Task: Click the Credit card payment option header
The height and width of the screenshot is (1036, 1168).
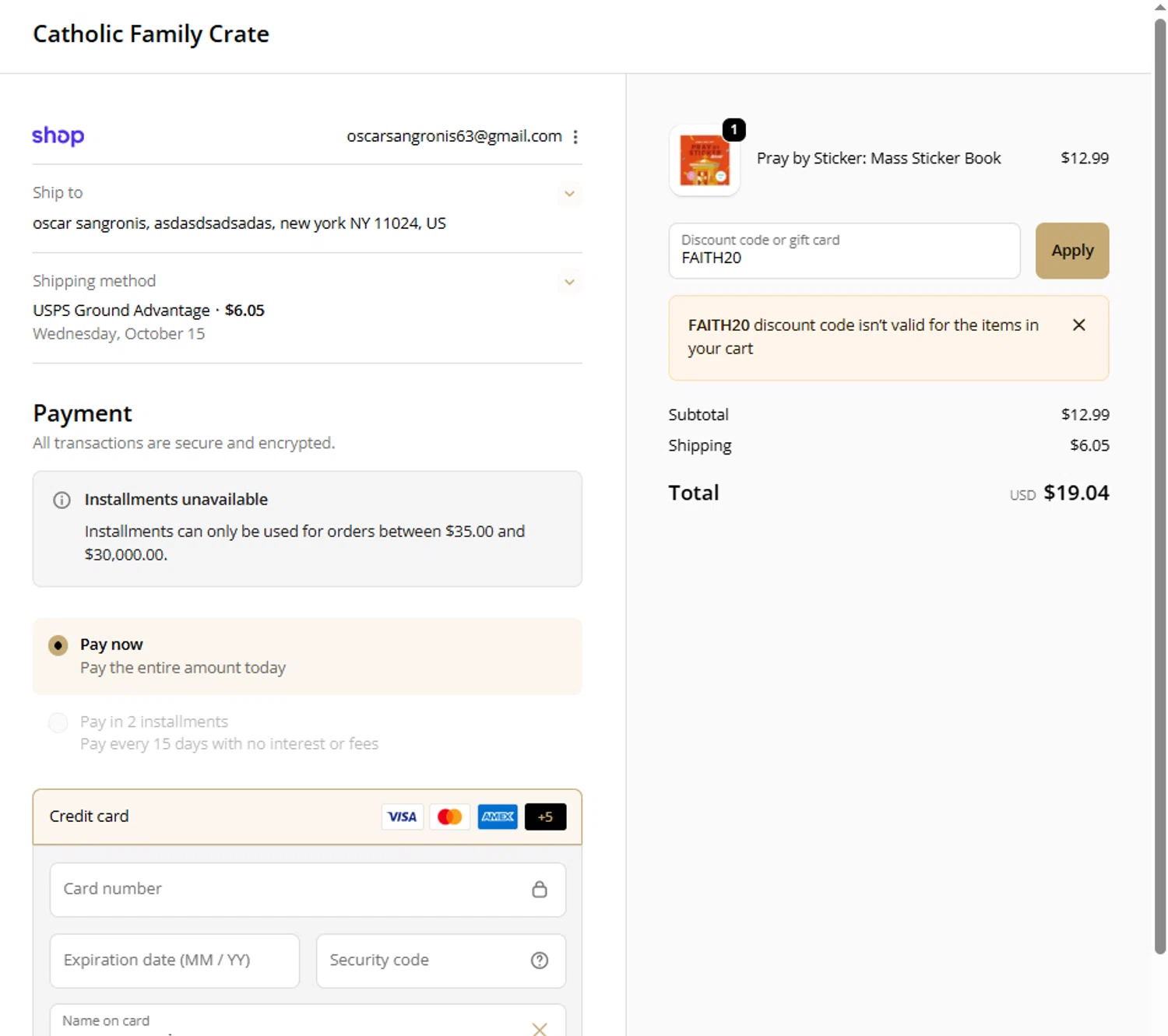Action: pos(308,817)
